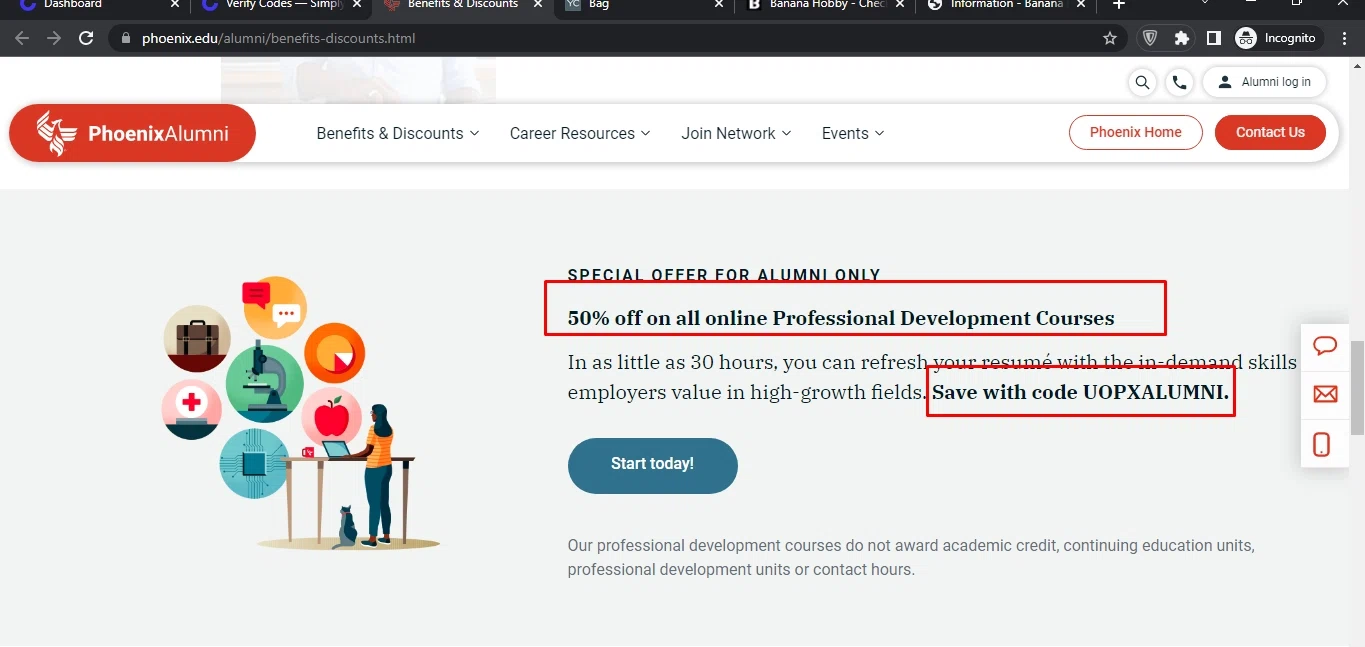The image size is (1365, 647).
Task: Click the mobile phone icon on side widget
Action: coord(1322,444)
